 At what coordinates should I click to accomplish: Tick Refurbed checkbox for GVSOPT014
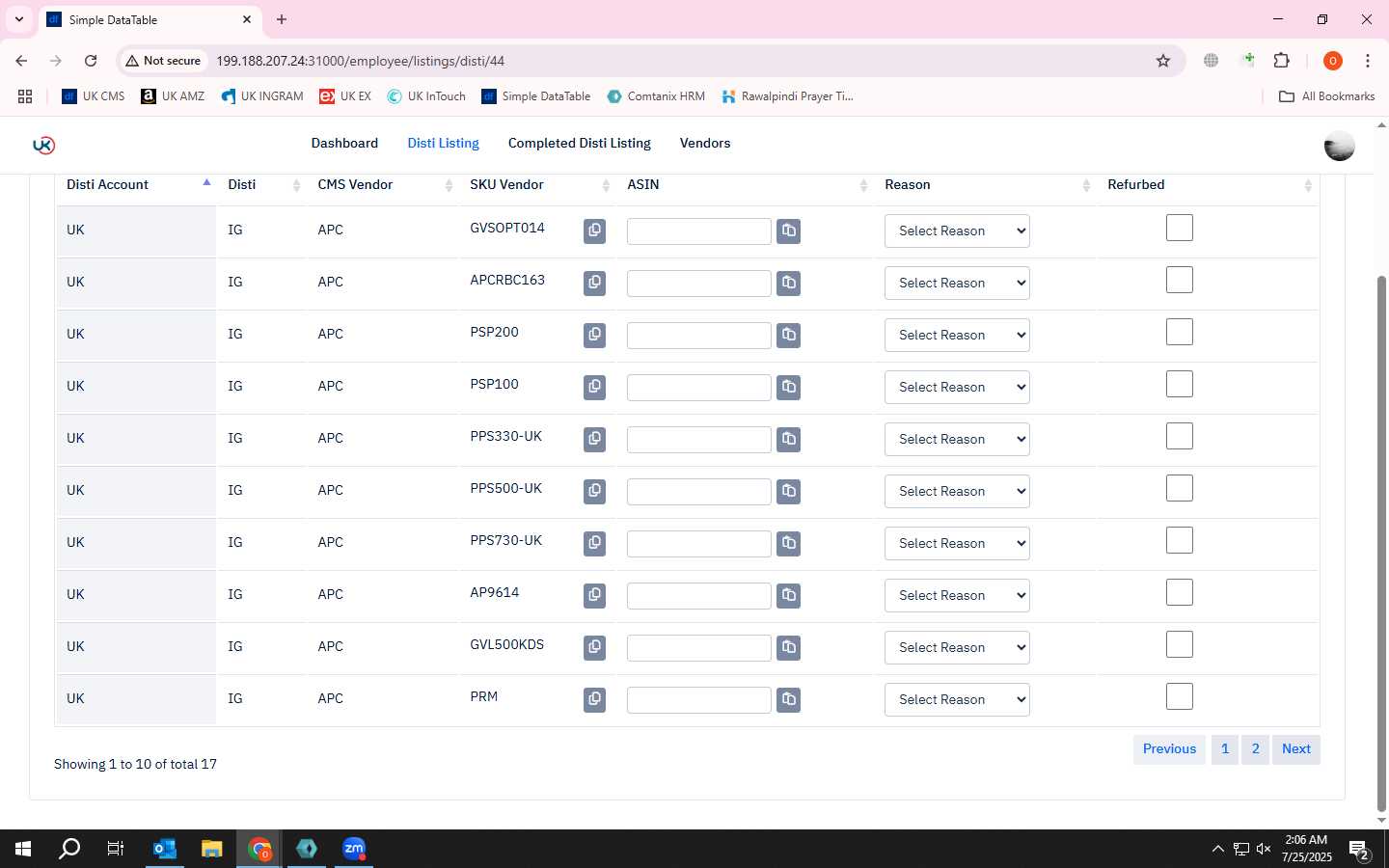tap(1180, 228)
